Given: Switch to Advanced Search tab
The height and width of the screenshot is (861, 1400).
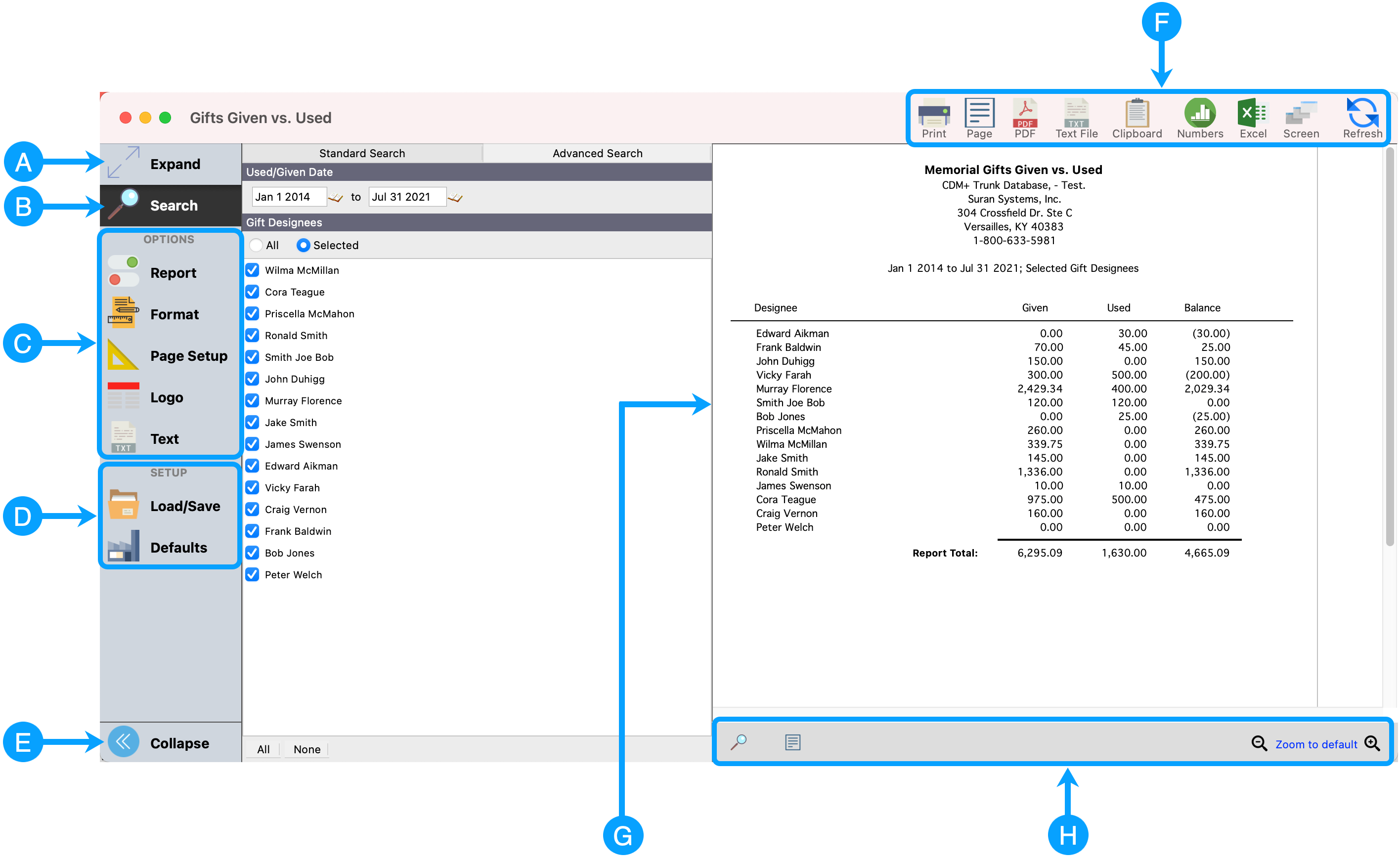Looking at the screenshot, I should click(597, 153).
